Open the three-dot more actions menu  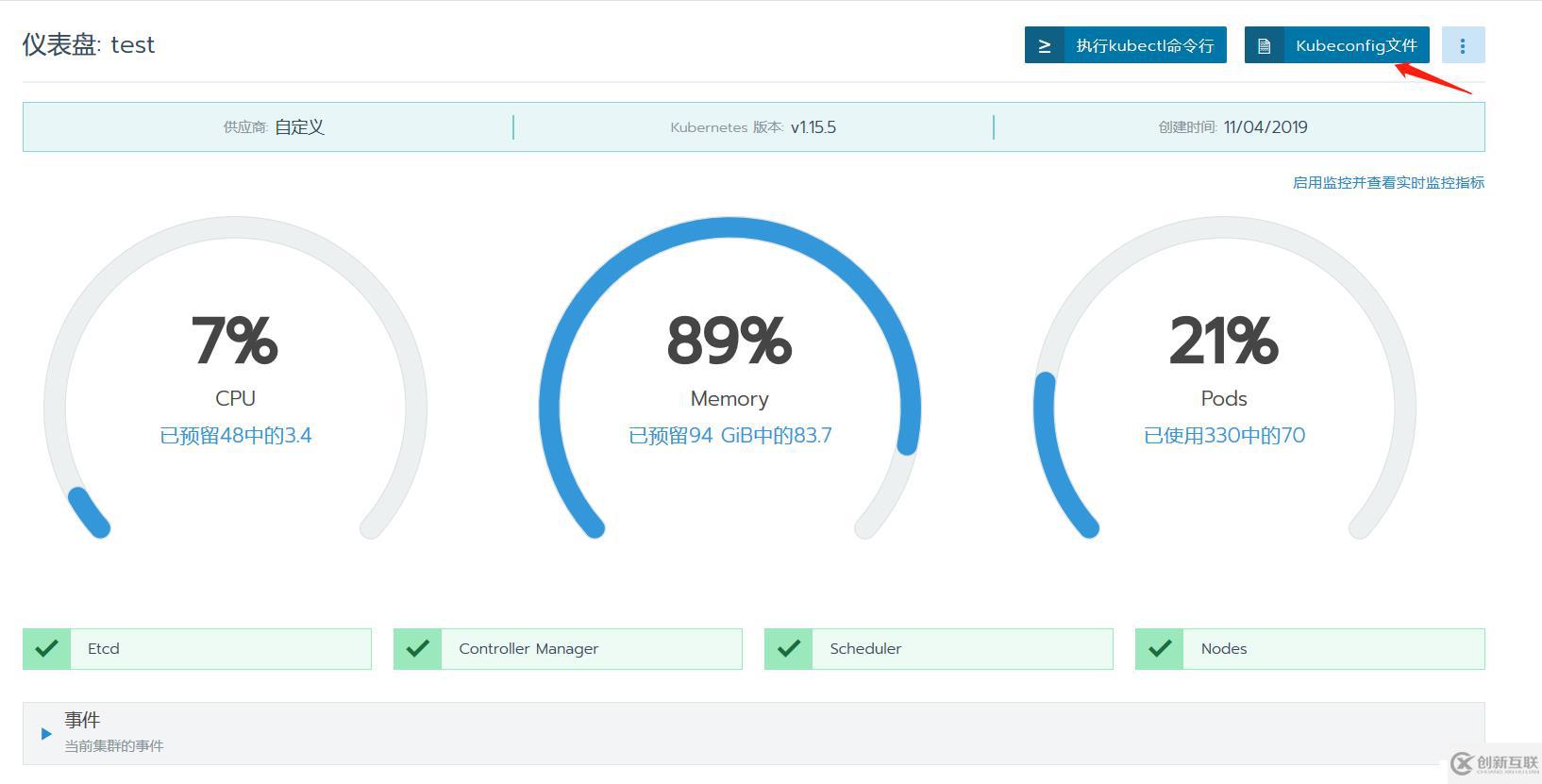tap(1463, 45)
